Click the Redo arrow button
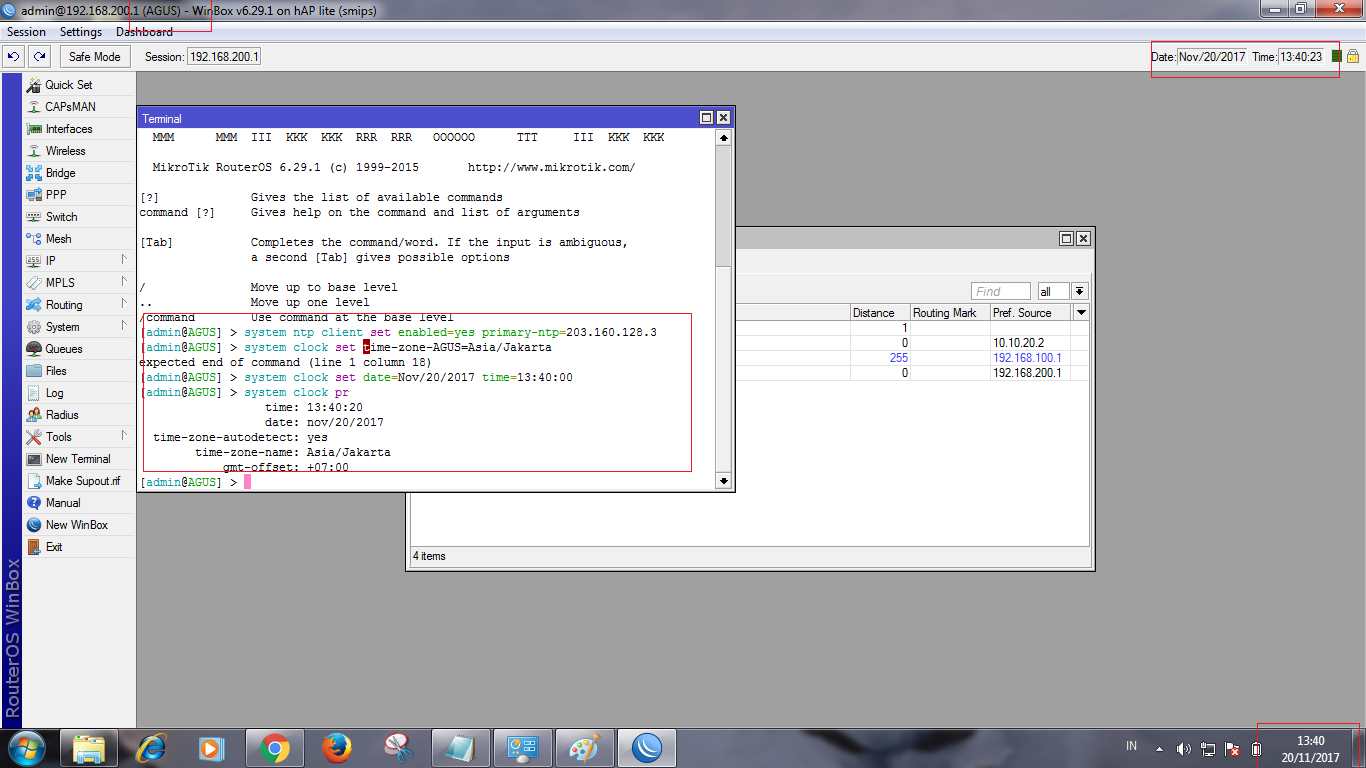This screenshot has height=768, width=1366. tap(39, 57)
